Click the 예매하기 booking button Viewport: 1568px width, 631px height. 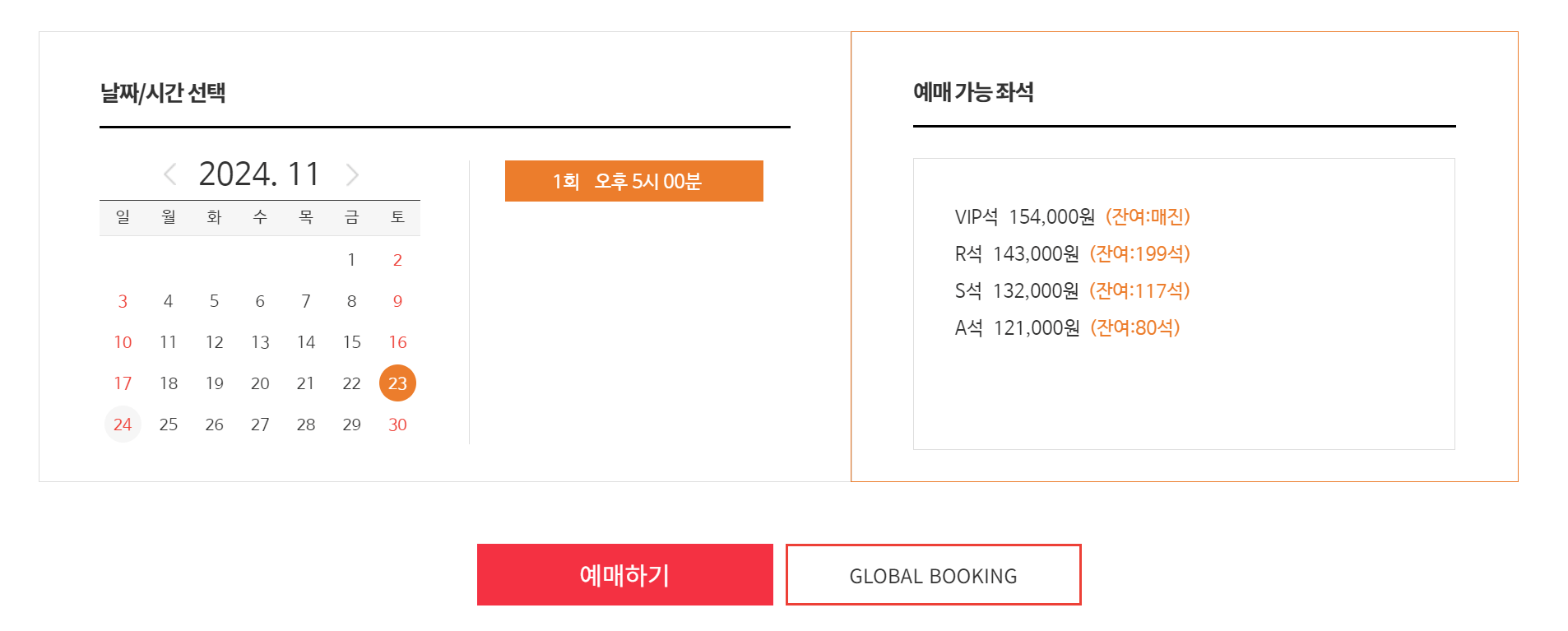tap(624, 574)
